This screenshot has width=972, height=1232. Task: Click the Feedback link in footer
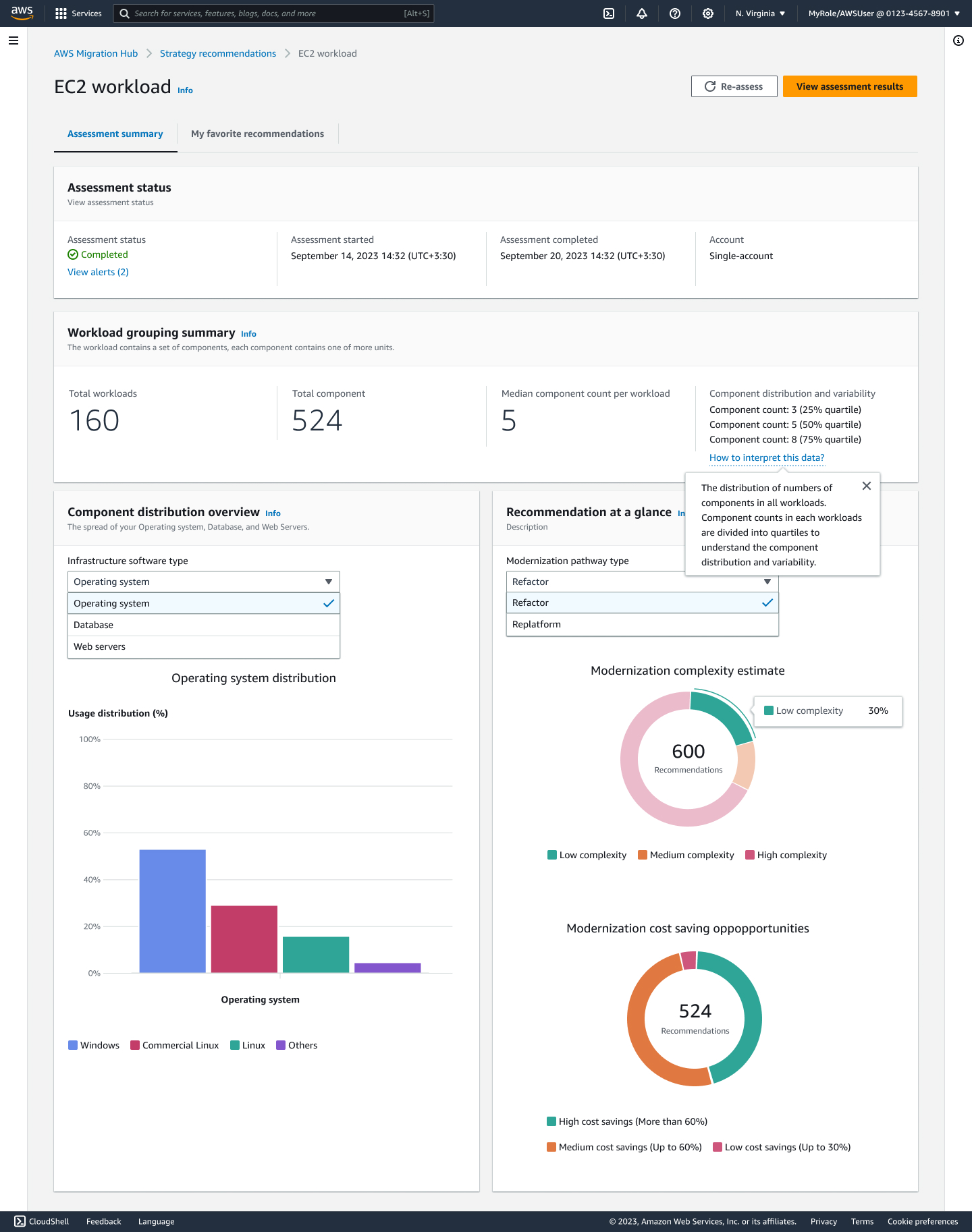coord(104,1221)
